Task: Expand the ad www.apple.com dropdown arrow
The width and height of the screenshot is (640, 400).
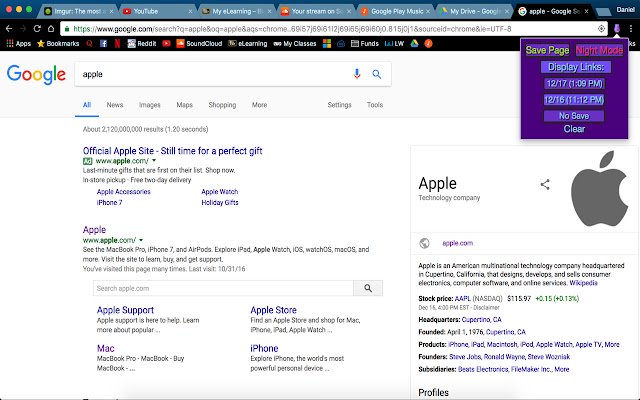Action: [x=154, y=161]
